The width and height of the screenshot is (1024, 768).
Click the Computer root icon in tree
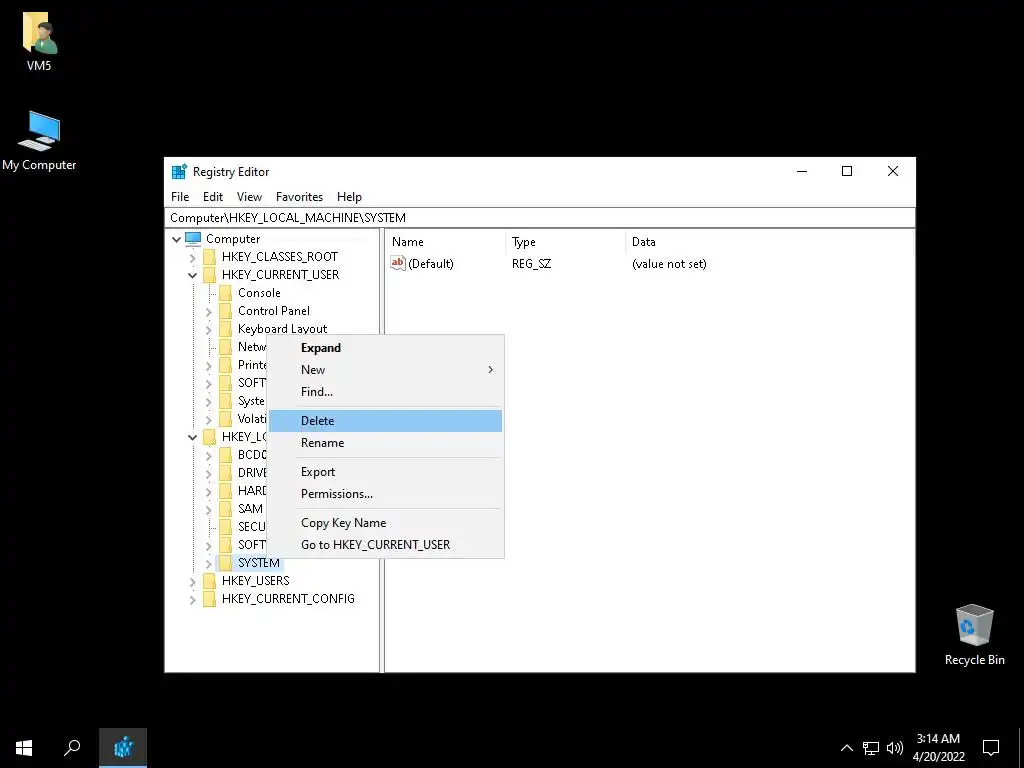click(x=193, y=238)
